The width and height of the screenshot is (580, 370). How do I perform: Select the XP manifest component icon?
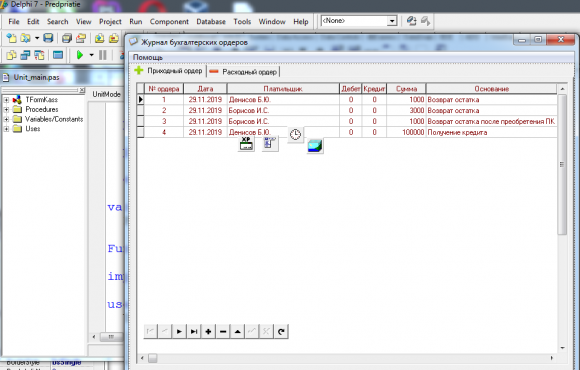246,144
